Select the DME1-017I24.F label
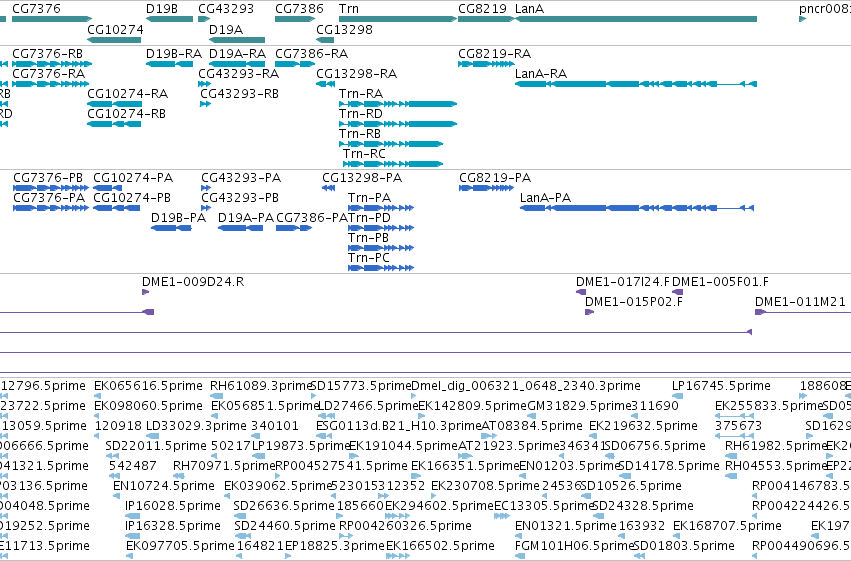Screen dimensions: 851x561 (623, 282)
